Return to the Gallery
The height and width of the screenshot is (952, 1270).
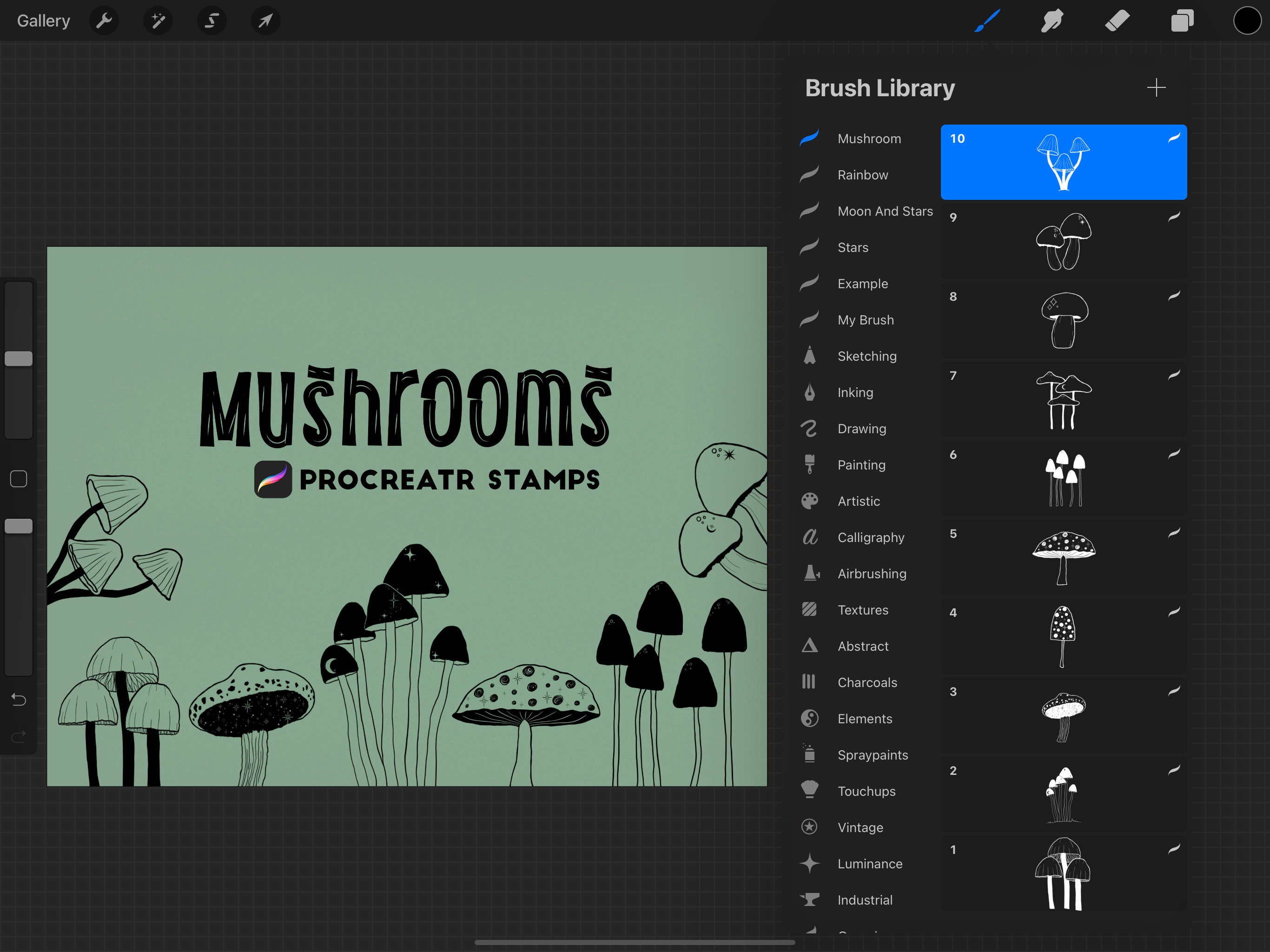click(44, 21)
